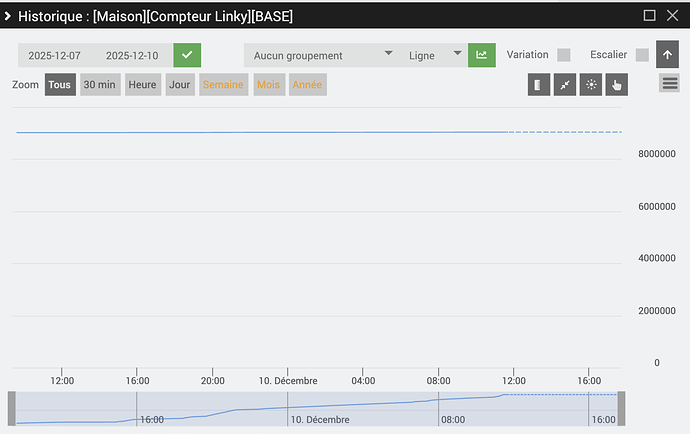Click the up arrow button beside Escalier

667,55
